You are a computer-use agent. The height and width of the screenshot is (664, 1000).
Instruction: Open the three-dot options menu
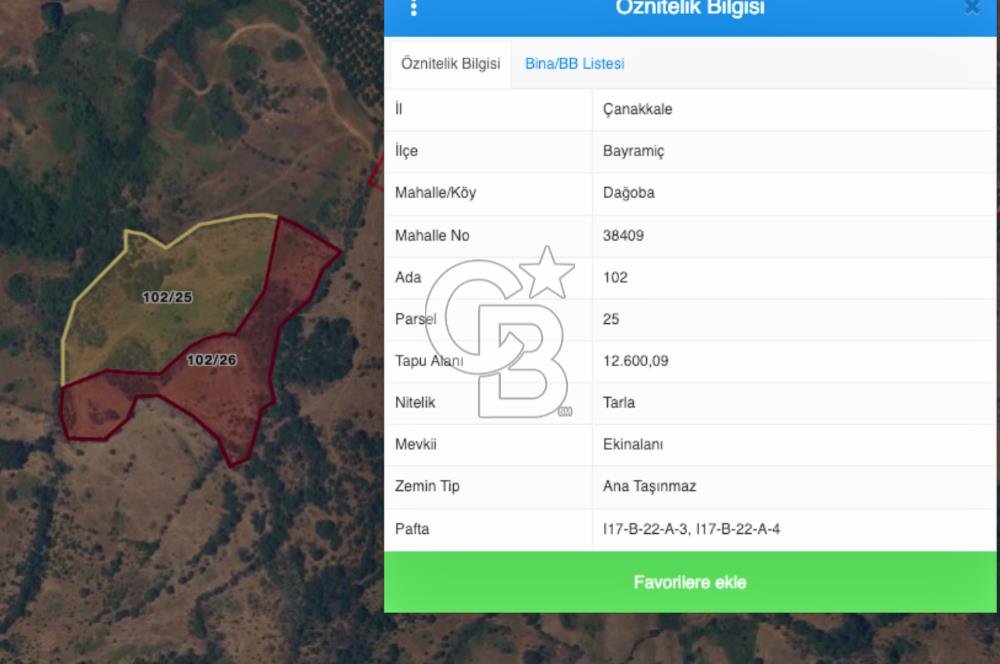click(x=414, y=8)
